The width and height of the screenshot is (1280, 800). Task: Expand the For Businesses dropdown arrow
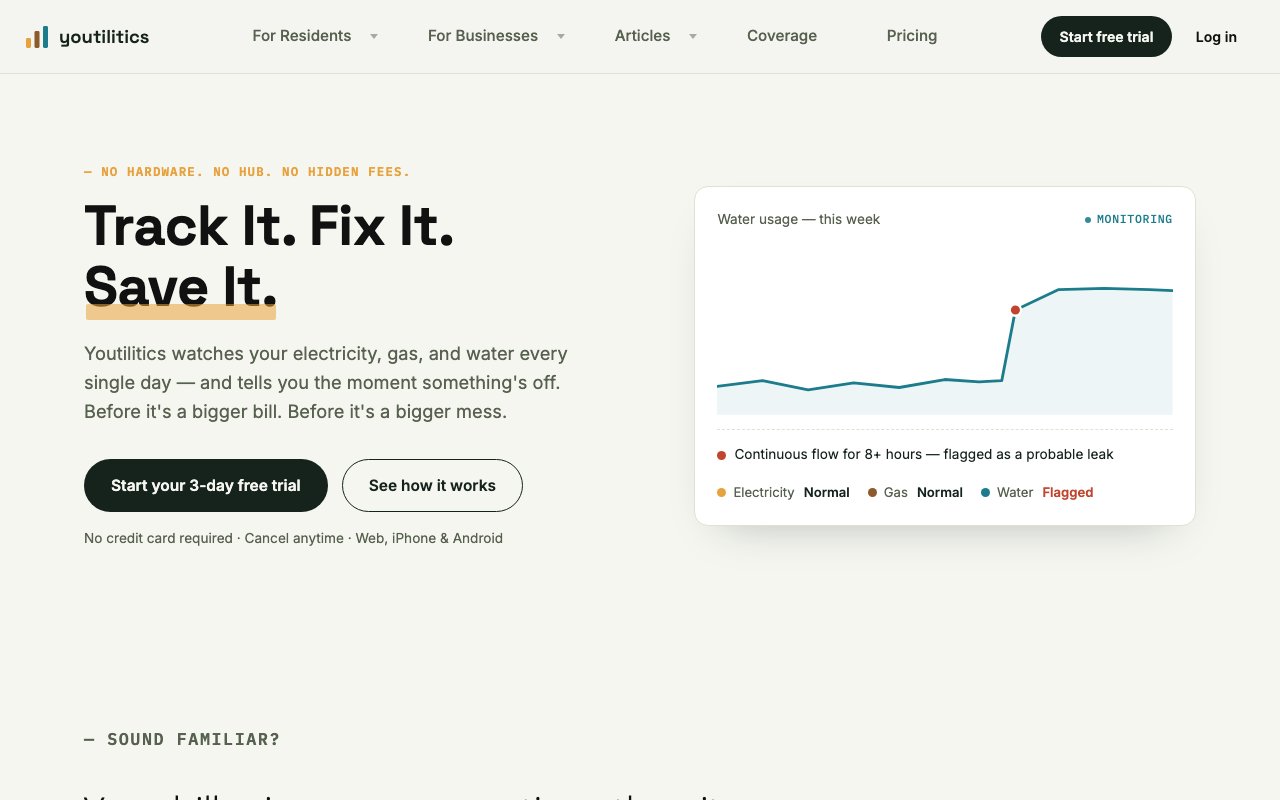pyautogui.click(x=561, y=36)
